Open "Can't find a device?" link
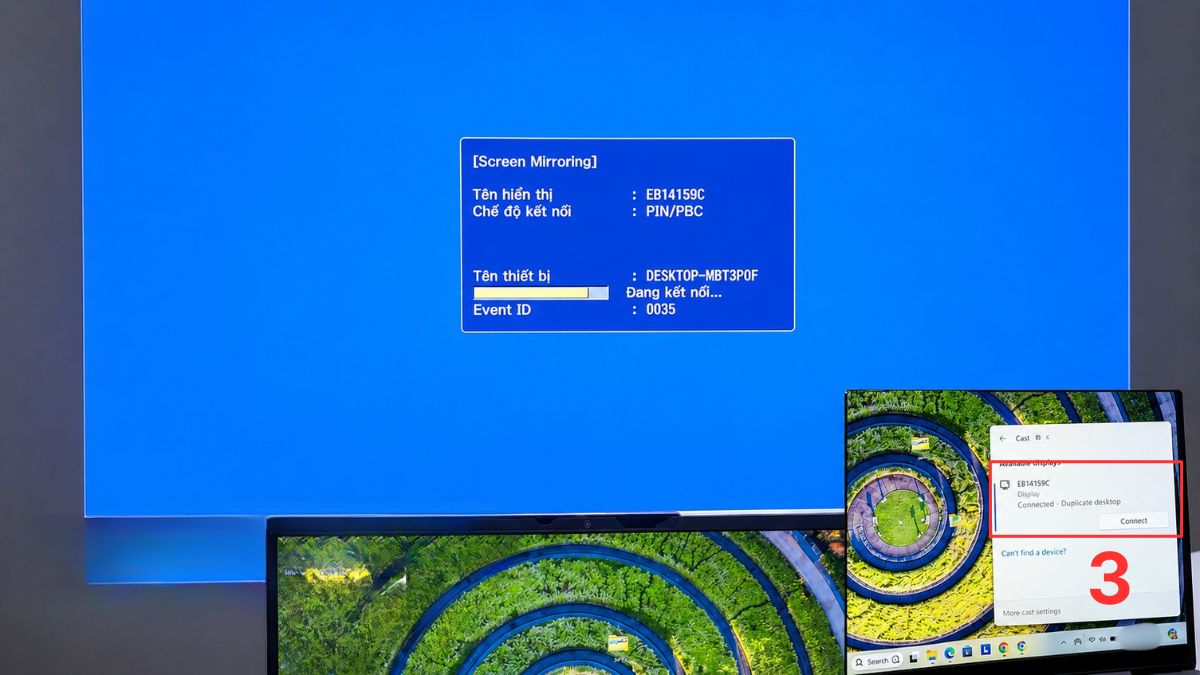This screenshot has width=1200, height=675. (x=1033, y=552)
